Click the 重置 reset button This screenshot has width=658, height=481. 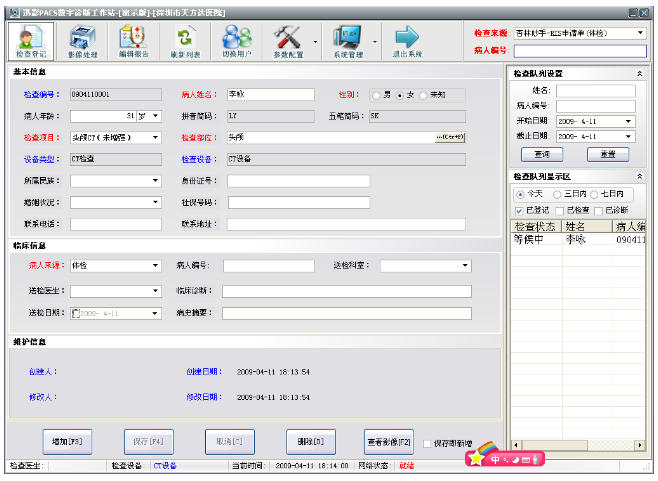pyautogui.click(x=608, y=154)
